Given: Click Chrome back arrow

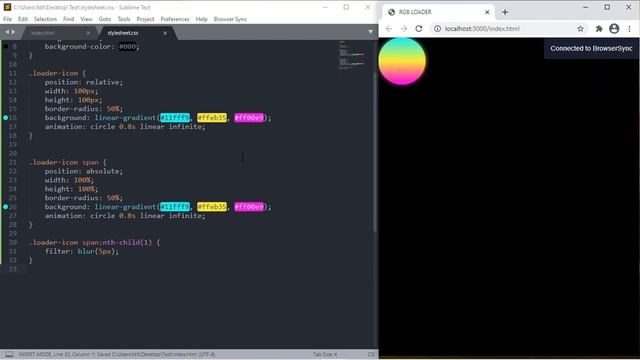Looking at the screenshot, I should 389,29.
